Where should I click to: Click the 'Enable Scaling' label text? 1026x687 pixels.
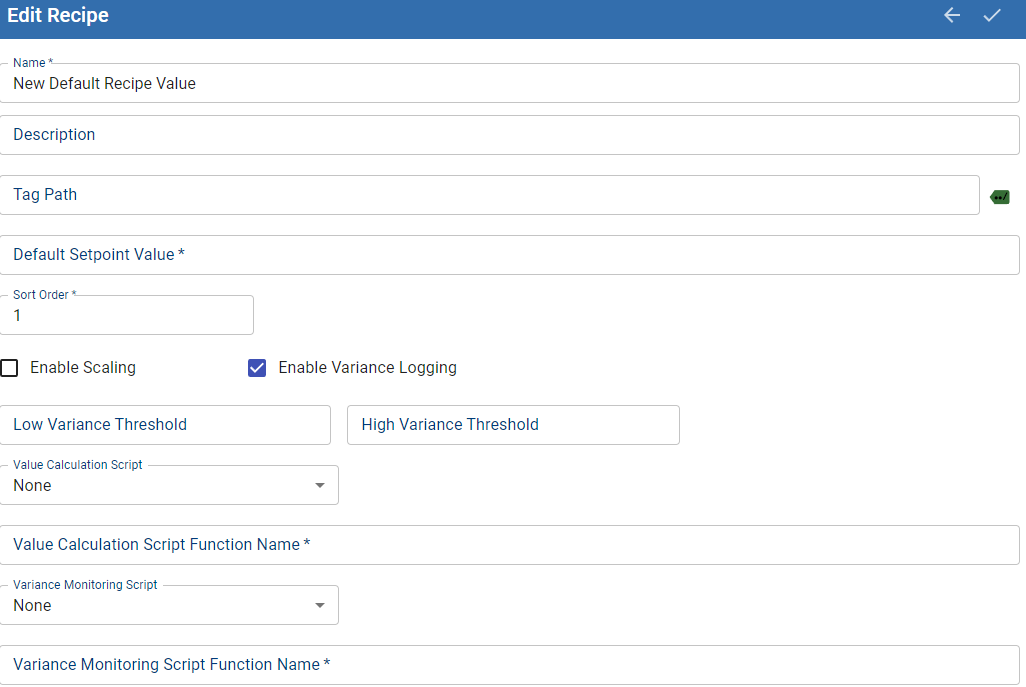point(83,368)
